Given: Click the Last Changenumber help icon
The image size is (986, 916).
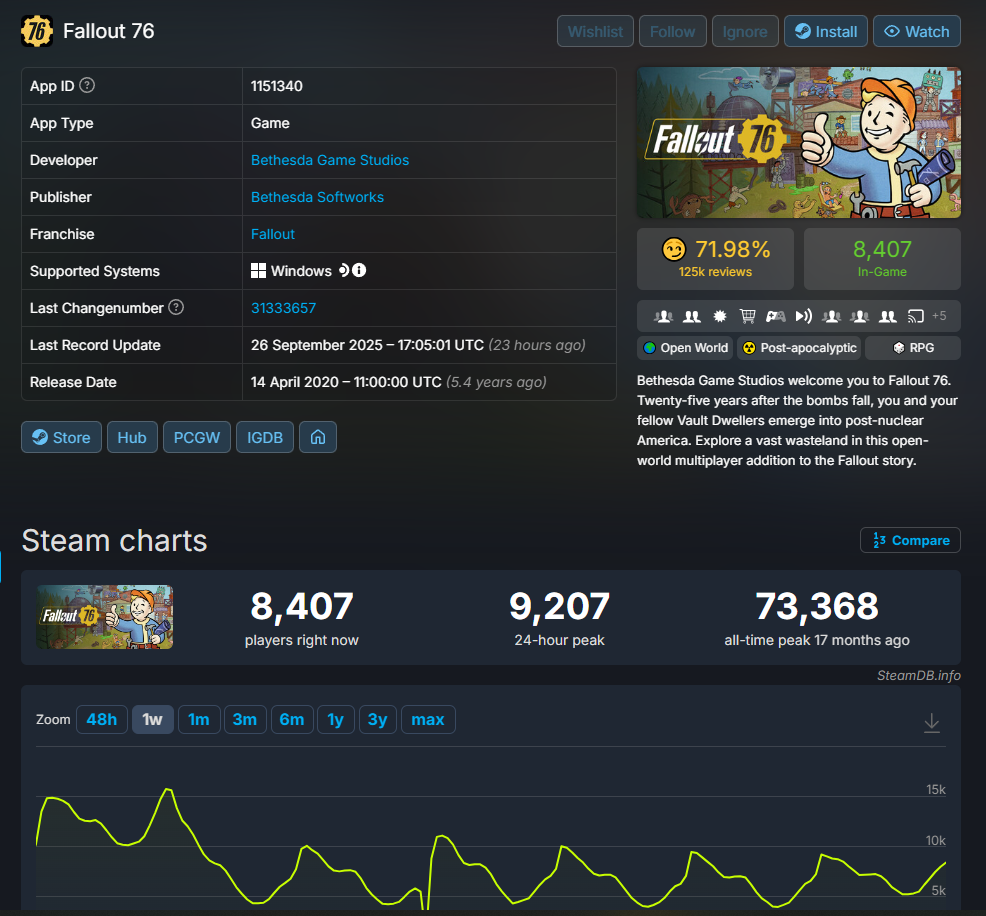Looking at the screenshot, I should (176, 308).
